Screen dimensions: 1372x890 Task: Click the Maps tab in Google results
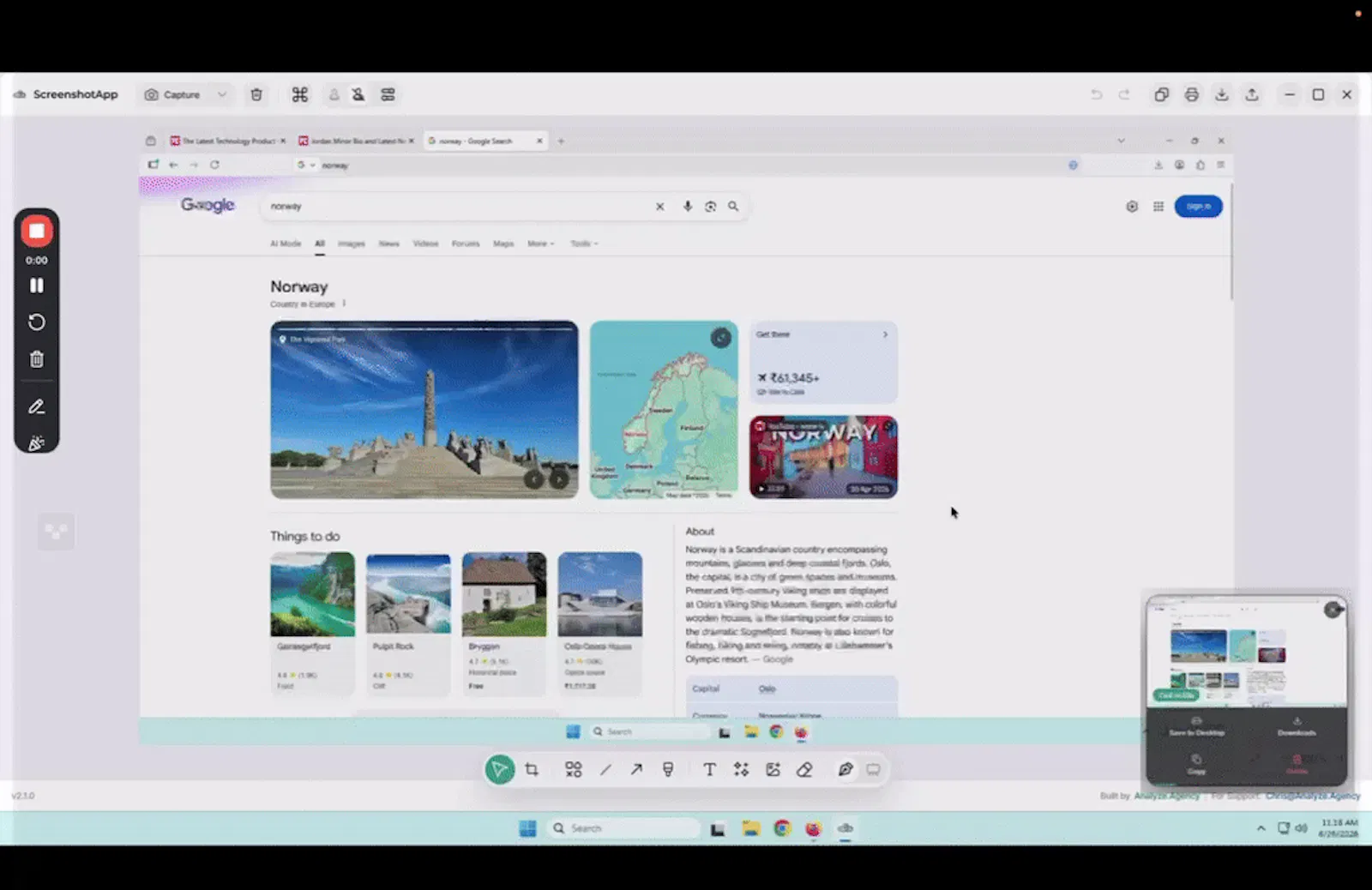(x=503, y=244)
